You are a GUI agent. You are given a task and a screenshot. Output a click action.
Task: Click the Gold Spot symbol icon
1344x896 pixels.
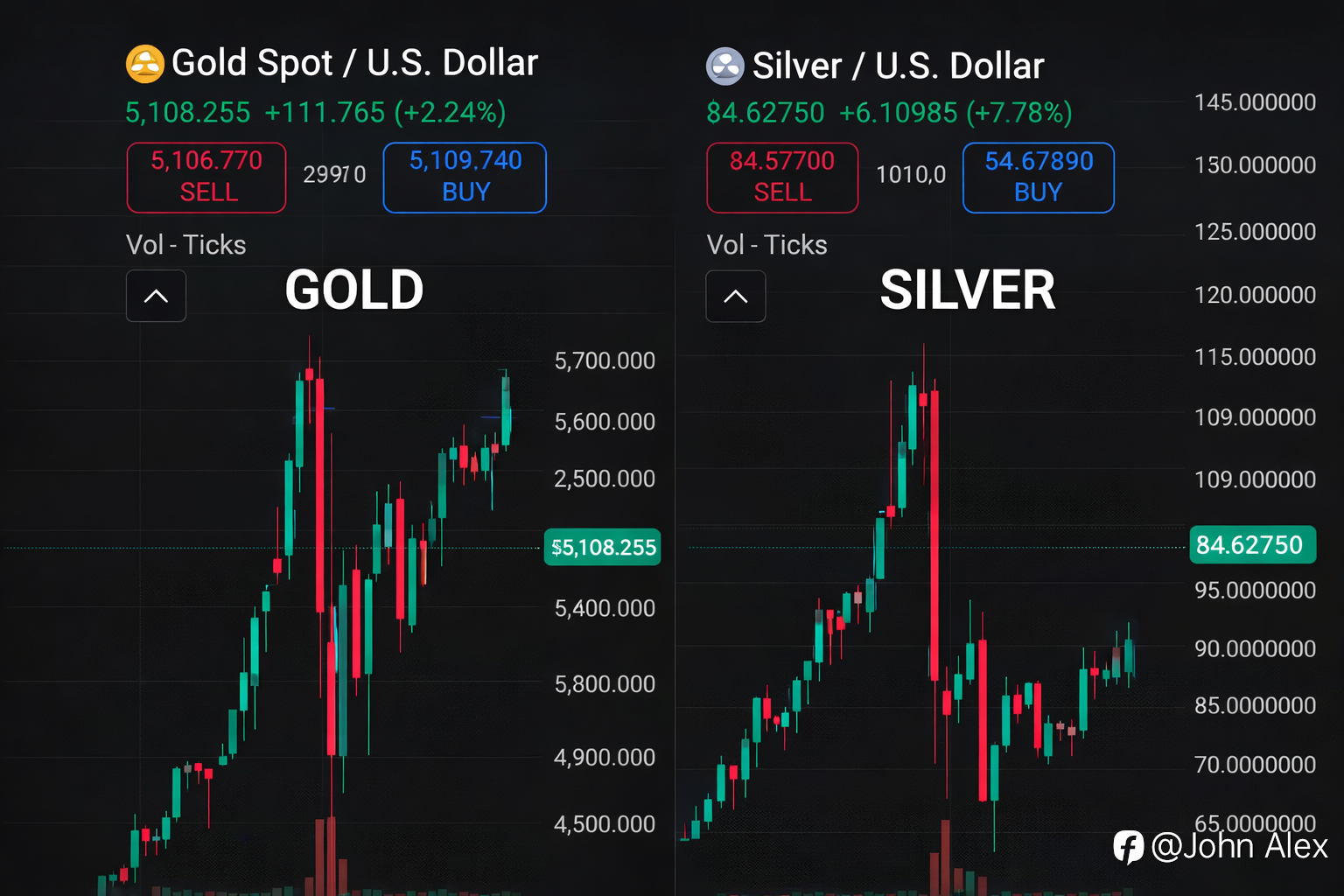point(145,64)
